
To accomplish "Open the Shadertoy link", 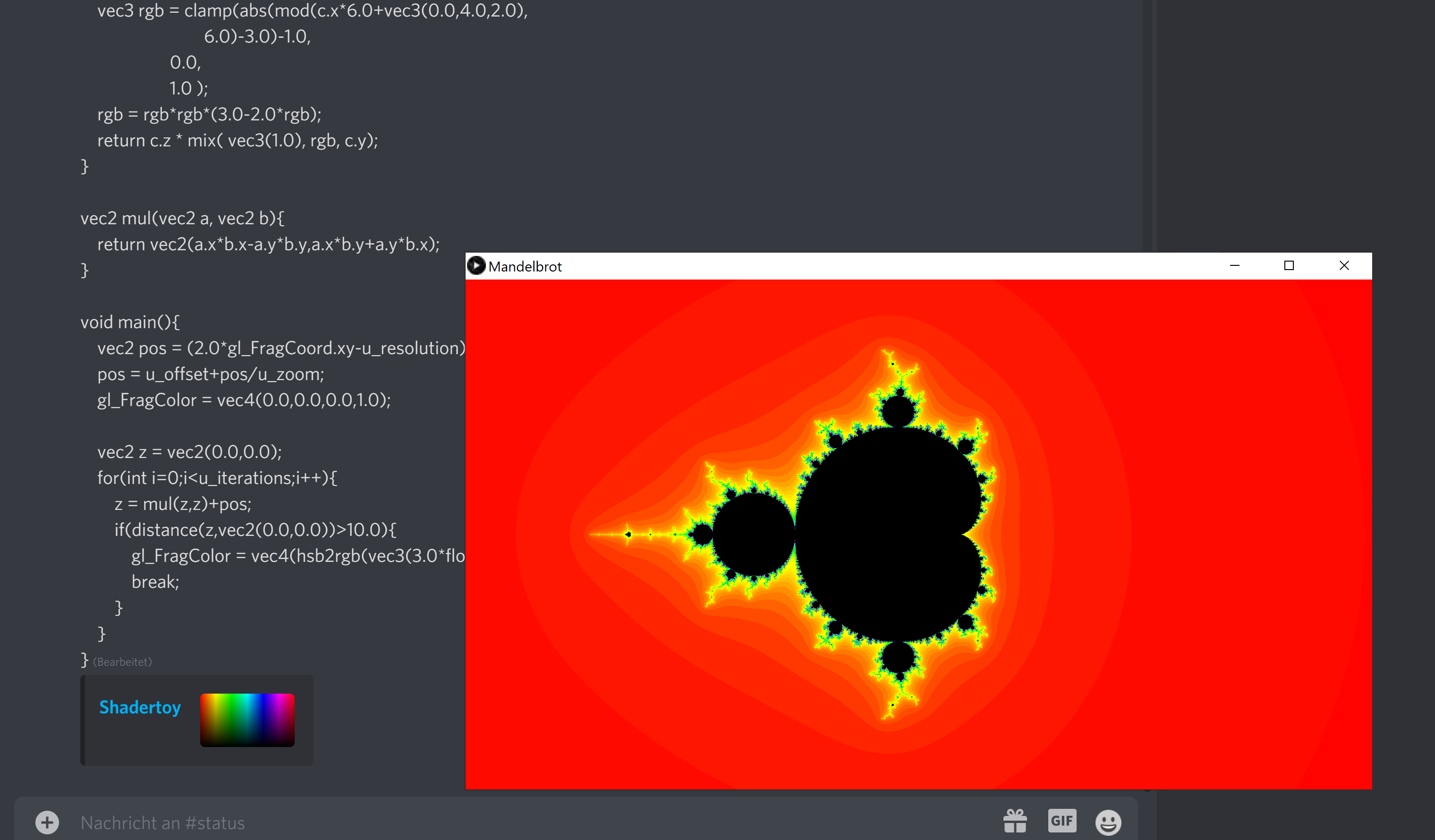I will coord(139,707).
